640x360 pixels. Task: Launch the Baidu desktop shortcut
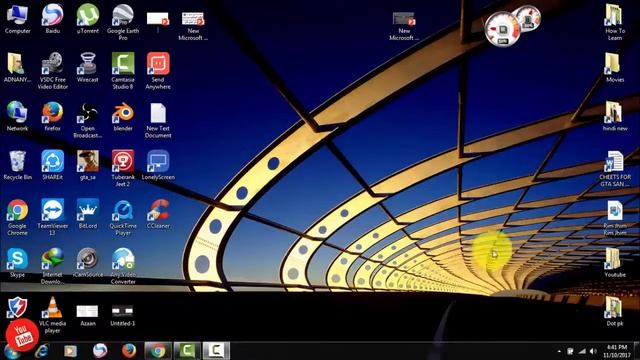(53, 19)
